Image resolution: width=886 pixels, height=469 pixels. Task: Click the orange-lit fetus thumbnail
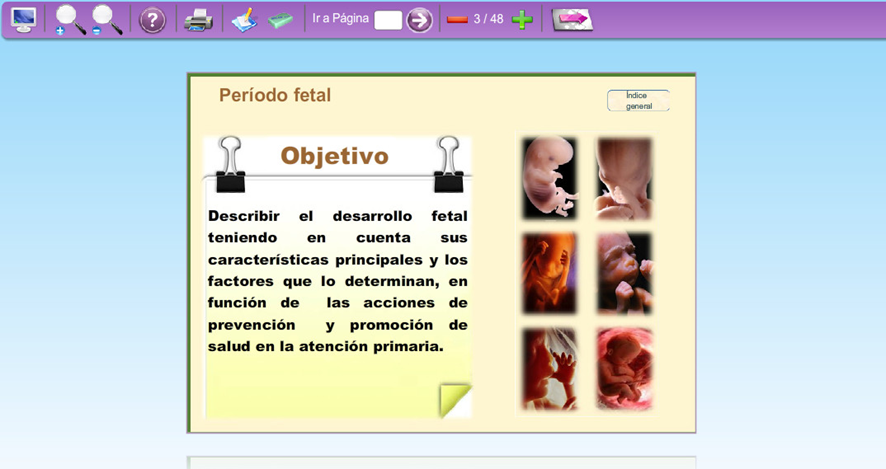tap(549, 273)
